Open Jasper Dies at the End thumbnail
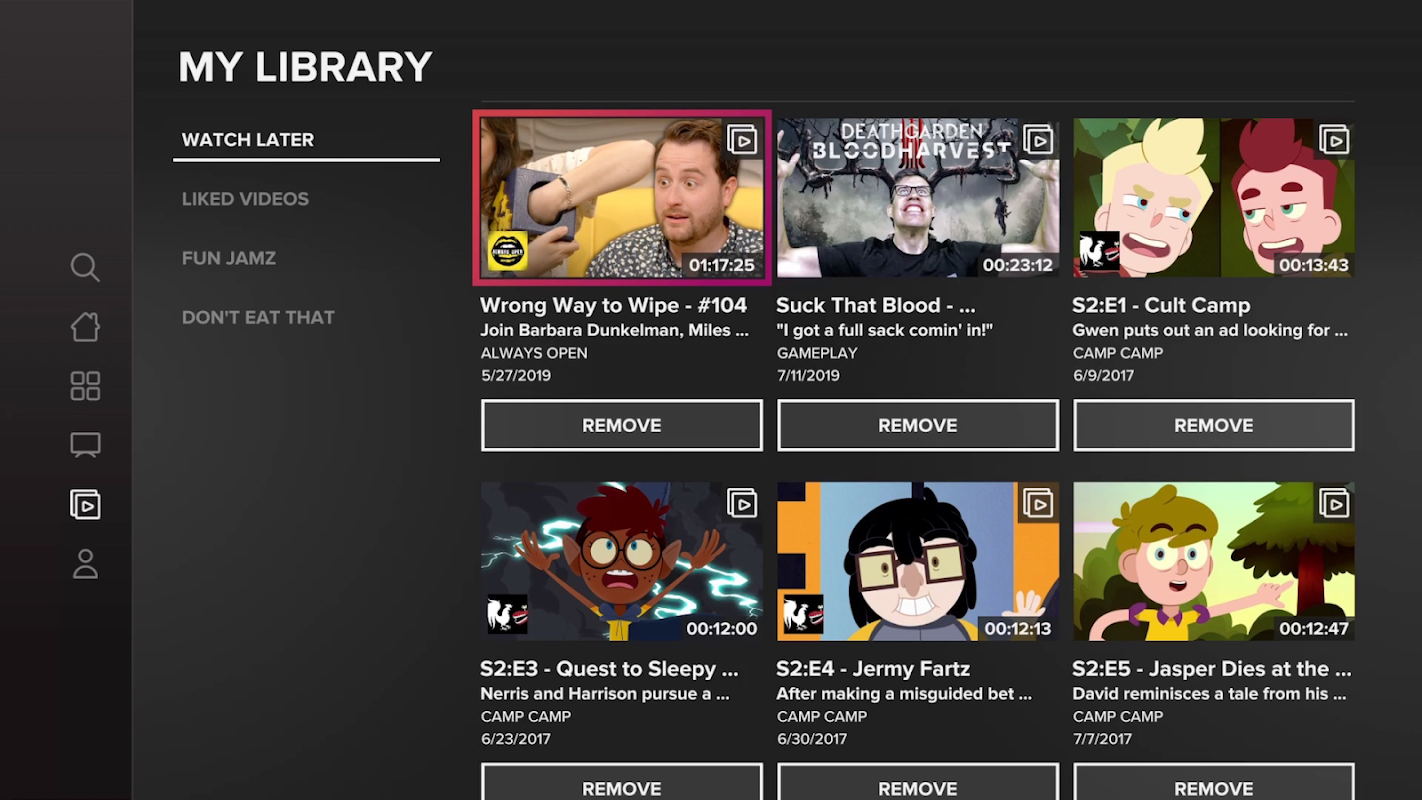The image size is (1422, 800). pyautogui.click(x=1214, y=561)
